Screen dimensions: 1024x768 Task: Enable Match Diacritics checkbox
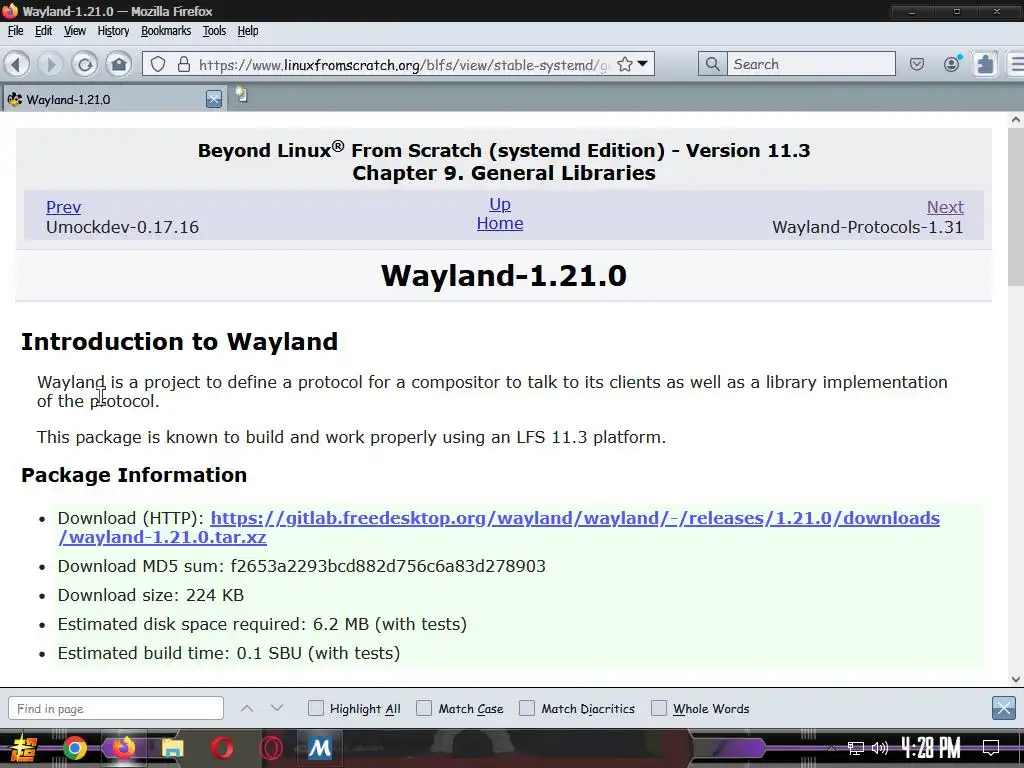click(526, 708)
